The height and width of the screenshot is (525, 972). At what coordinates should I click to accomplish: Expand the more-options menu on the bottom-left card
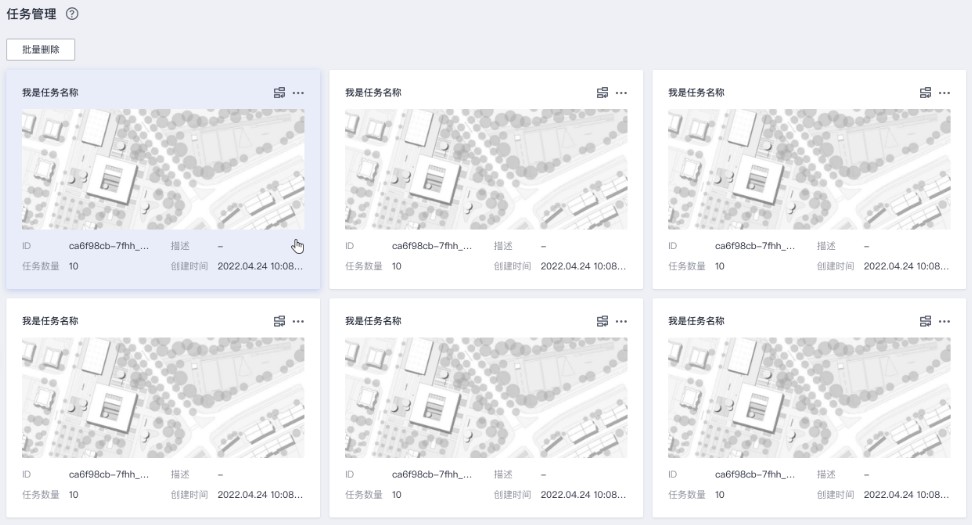(x=298, y=321)
